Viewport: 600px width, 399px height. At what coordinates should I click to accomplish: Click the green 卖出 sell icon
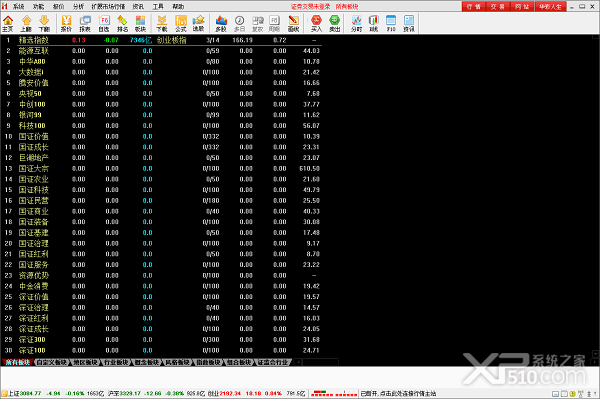click(334, 23)
